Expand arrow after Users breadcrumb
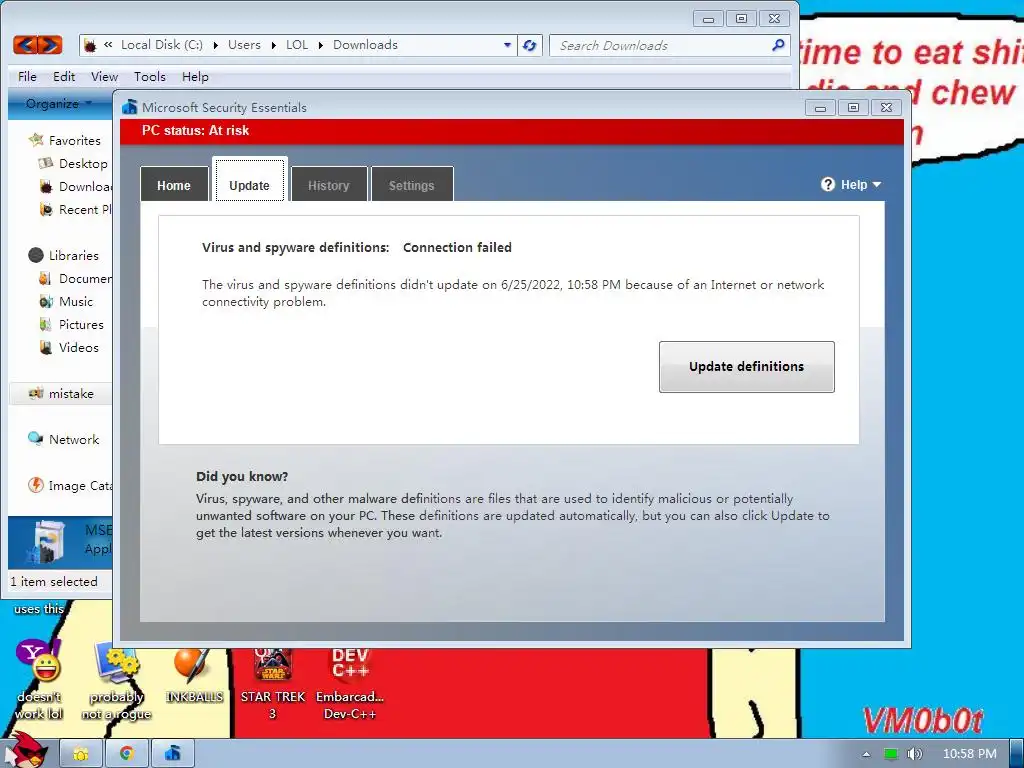Screen dimensions: 1024x768 click(273, 45)
